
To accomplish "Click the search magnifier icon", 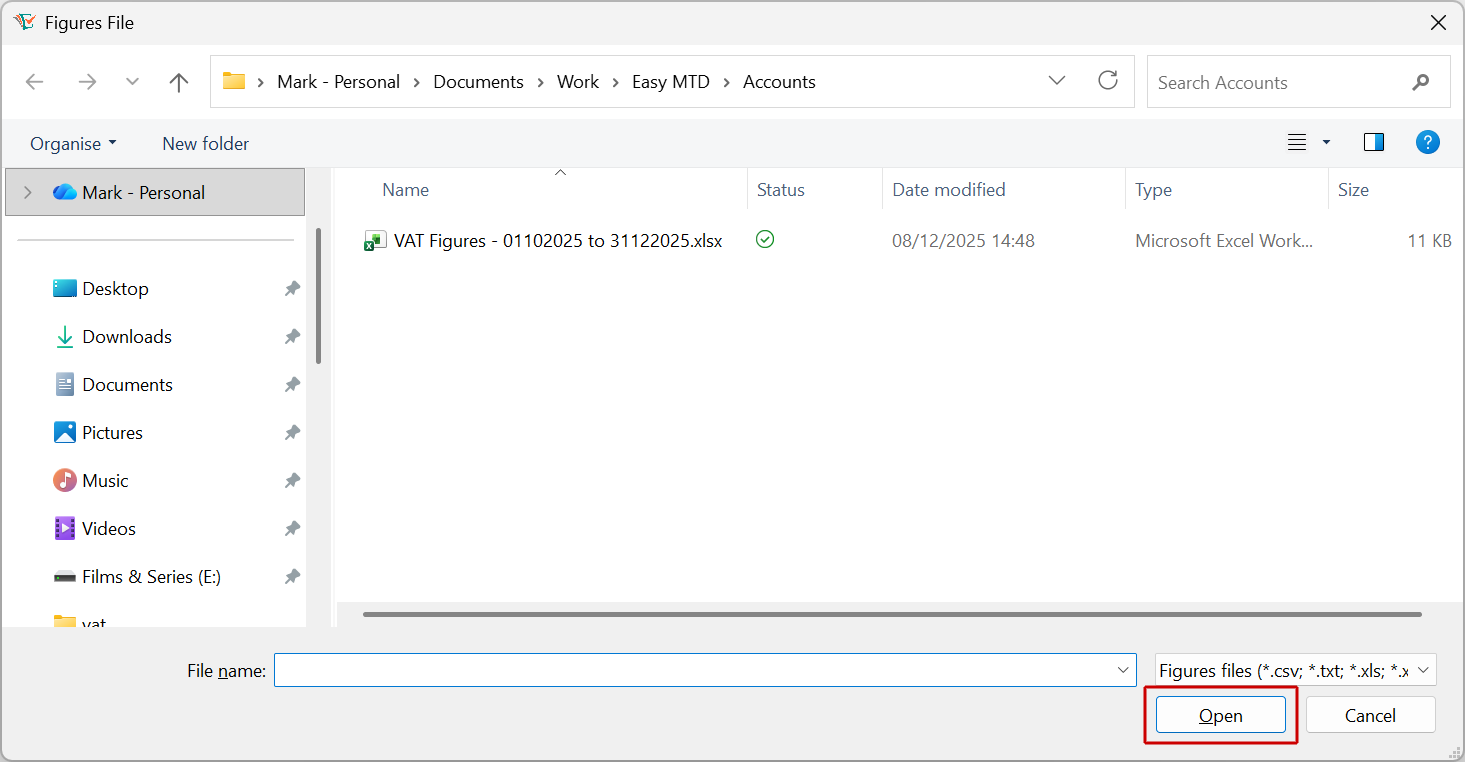I will coord(1421,82).
